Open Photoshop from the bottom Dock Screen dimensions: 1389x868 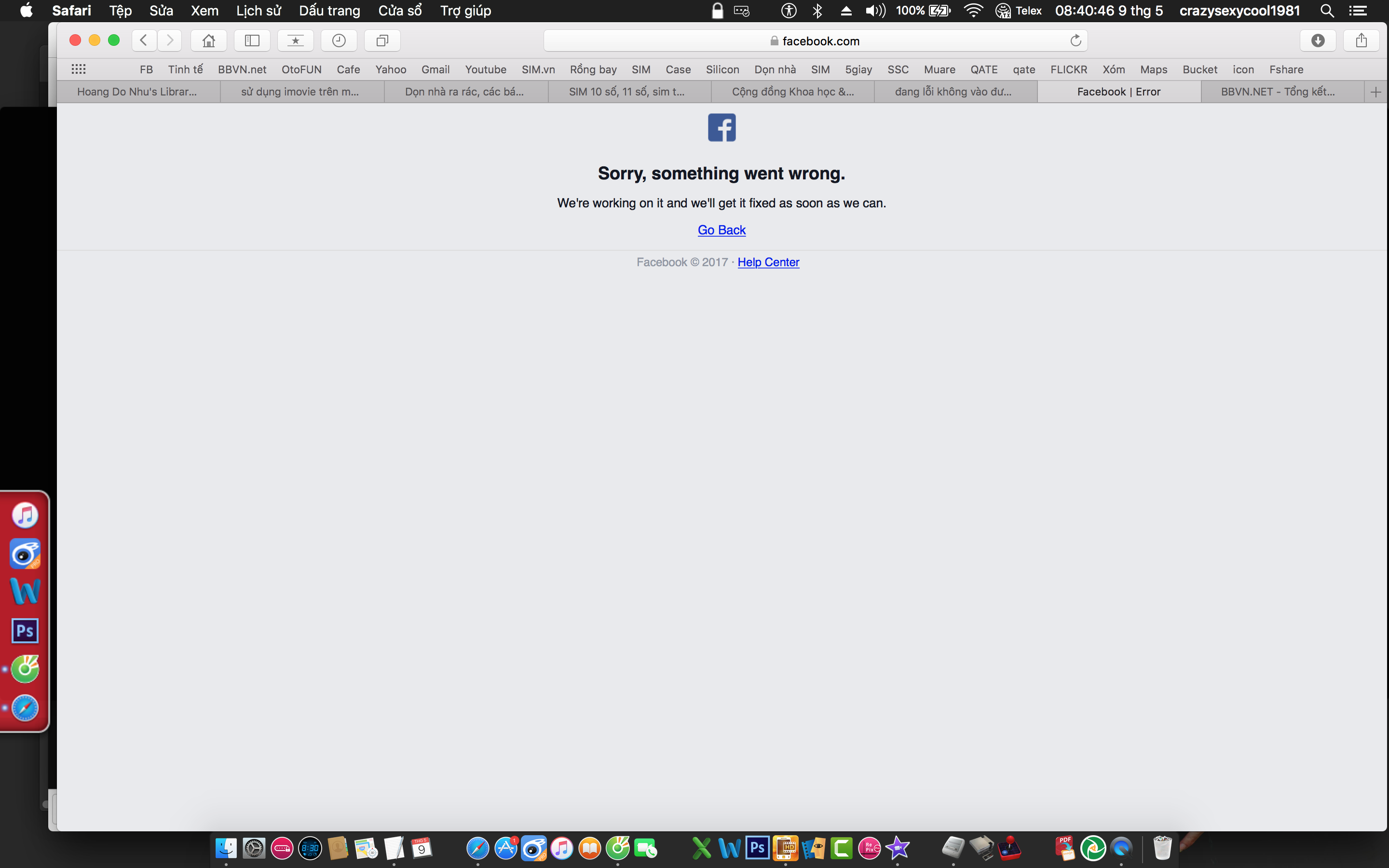click(x=758, y=848)
